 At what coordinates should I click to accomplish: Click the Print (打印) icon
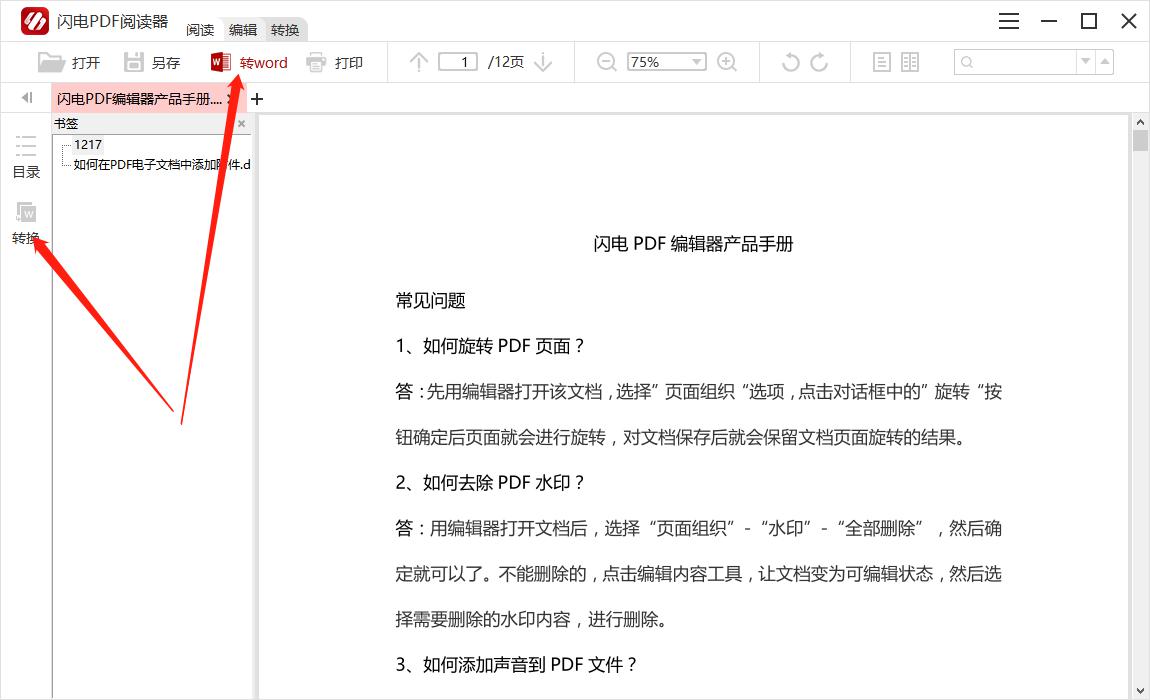(x=316, y=62)
